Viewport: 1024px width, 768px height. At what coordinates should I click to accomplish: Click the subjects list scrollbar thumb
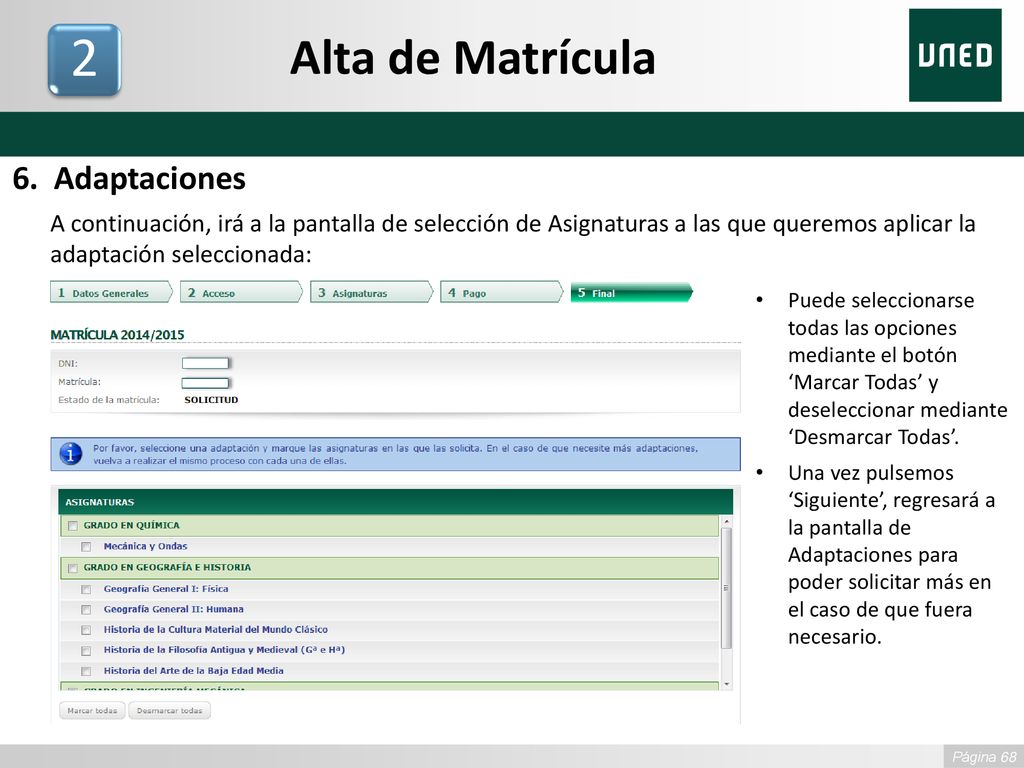(x=726, y=588)
